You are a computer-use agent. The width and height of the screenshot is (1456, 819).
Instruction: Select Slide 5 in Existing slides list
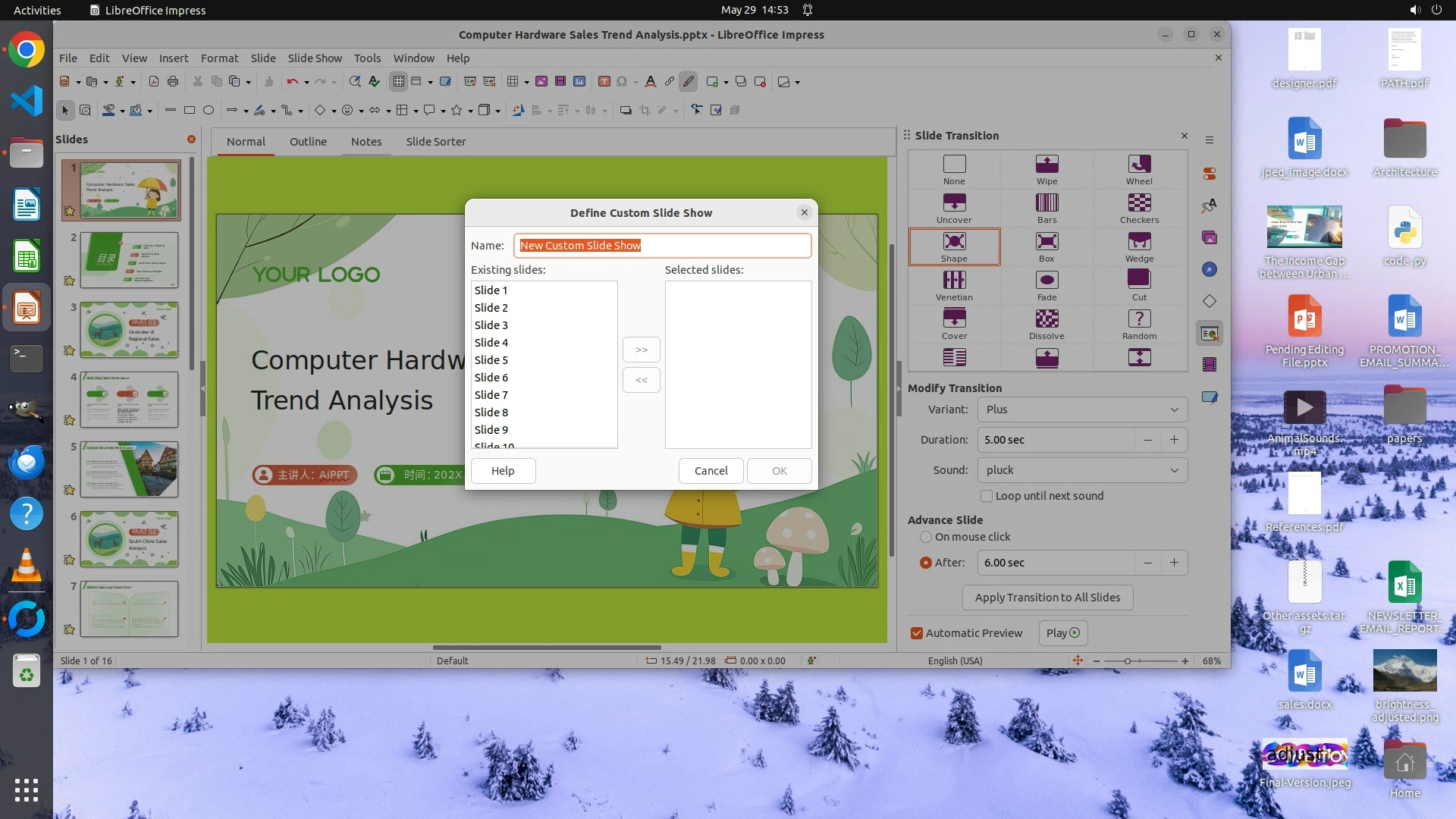(x=491, y=360)
